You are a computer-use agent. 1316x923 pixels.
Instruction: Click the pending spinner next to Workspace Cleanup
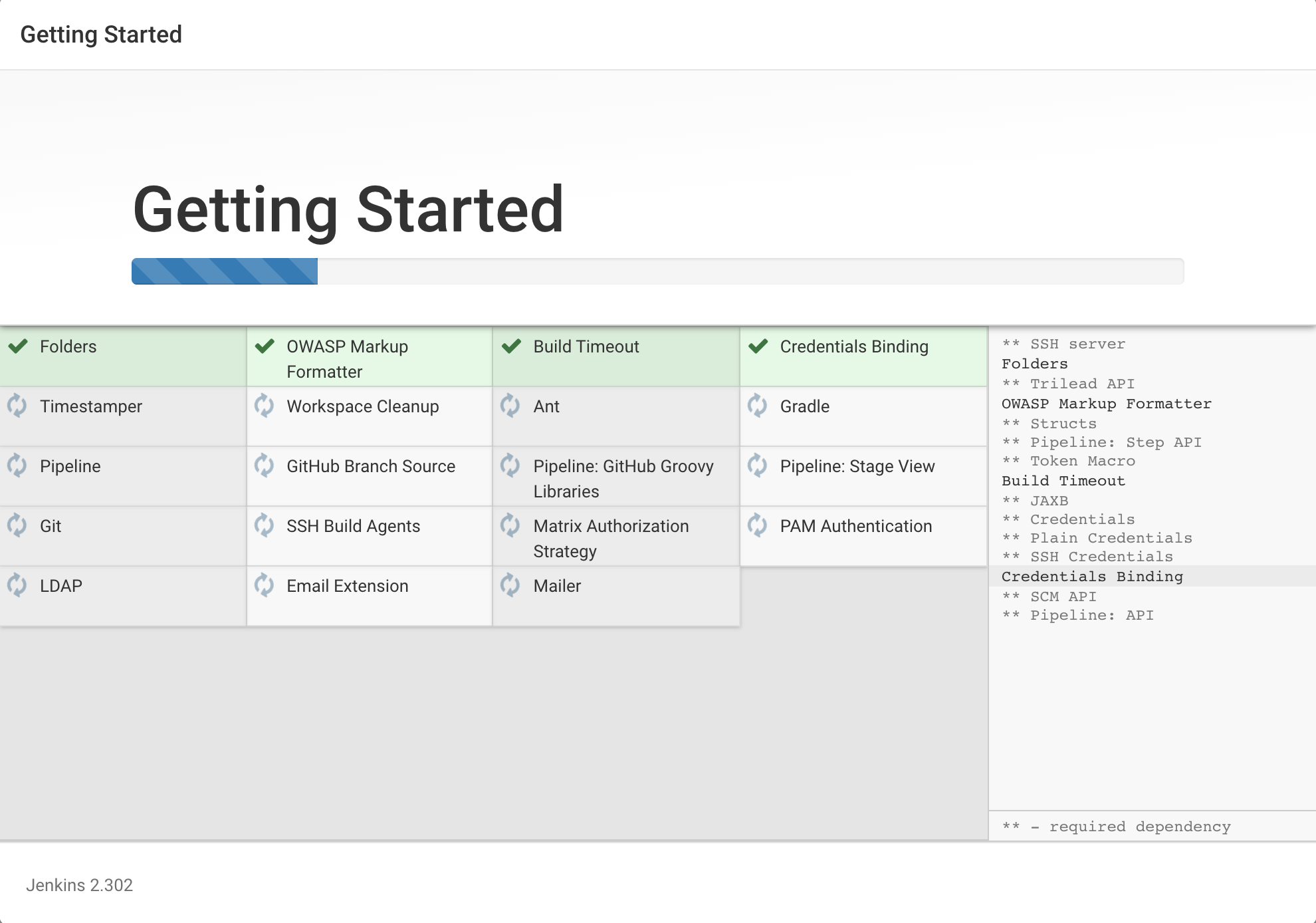pyautogui.click(x=264, y=405)
